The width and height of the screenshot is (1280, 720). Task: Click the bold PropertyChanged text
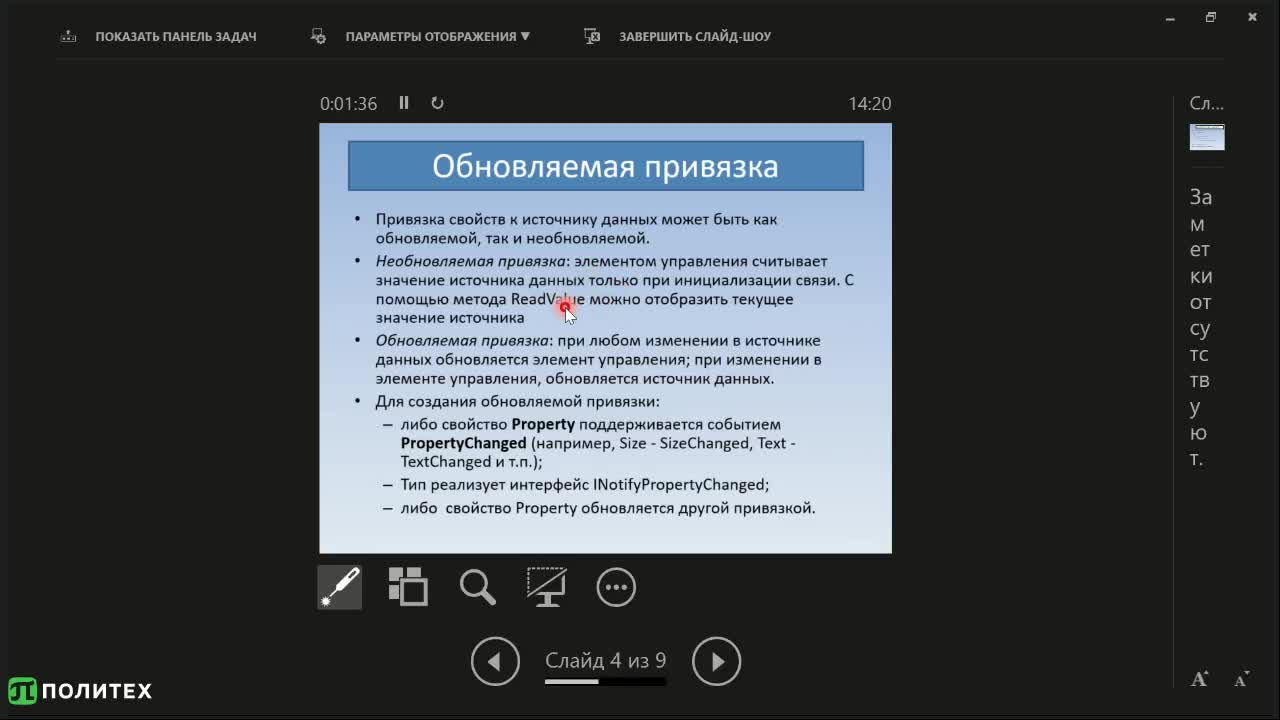point(463,443)
